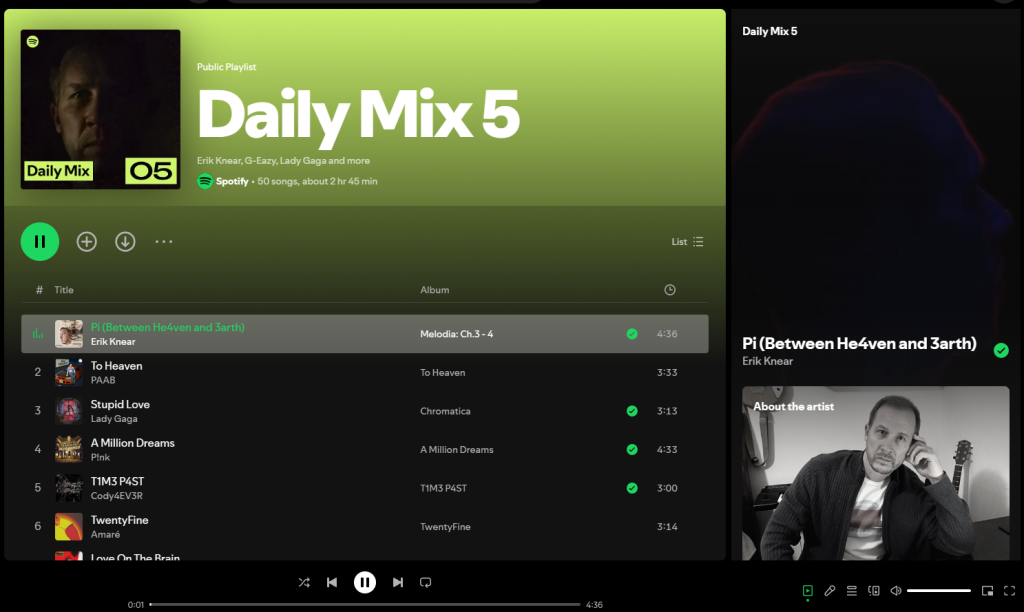Open Erik Knear artist under Pi track
1024x612 pixels.
[113, 342]
